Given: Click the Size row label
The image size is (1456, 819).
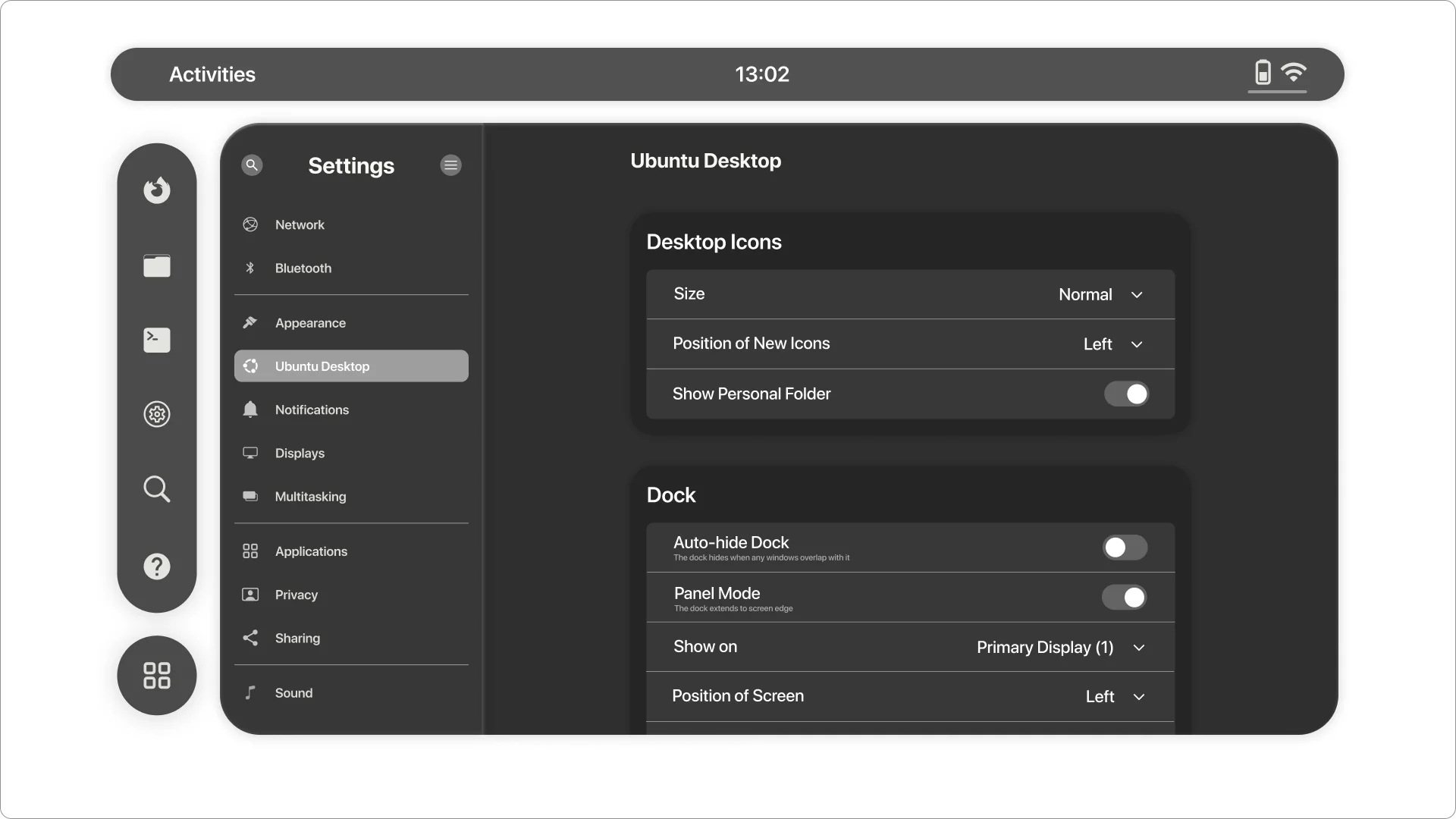Looking at the screenshot, I should click(x=689, y=293).
